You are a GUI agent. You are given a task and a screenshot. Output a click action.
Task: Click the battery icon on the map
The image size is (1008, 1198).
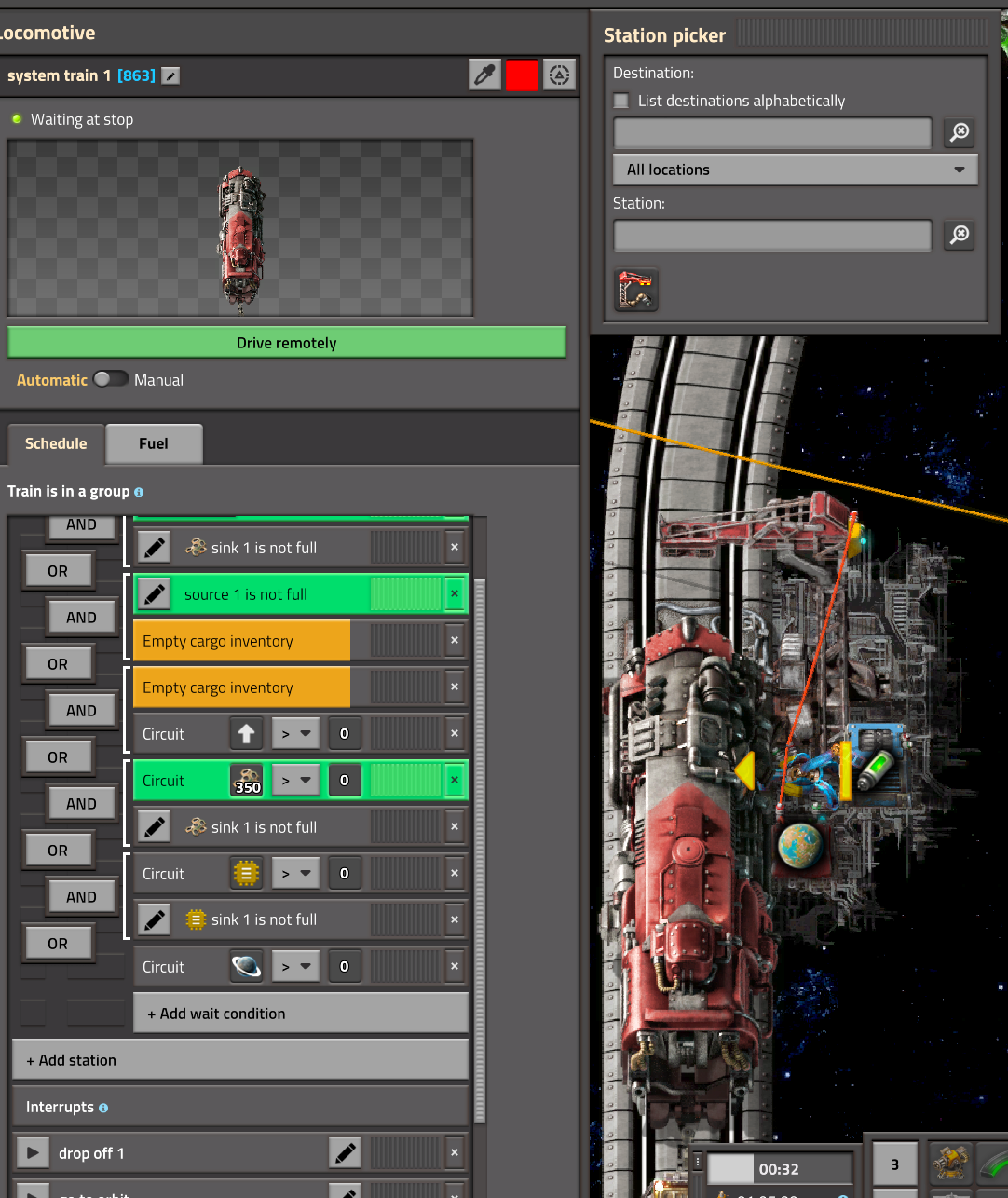click(x=875, y=771)
